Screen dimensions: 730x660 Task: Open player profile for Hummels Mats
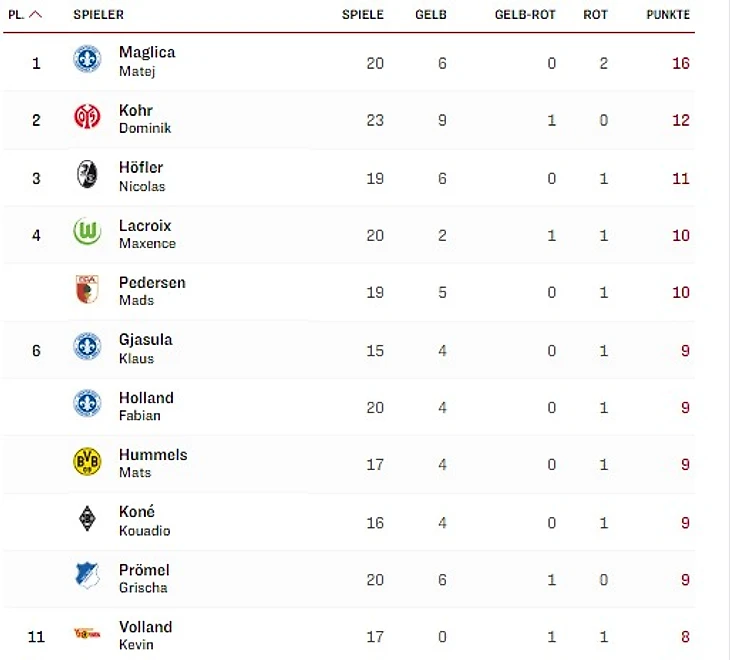pos(152,462)
